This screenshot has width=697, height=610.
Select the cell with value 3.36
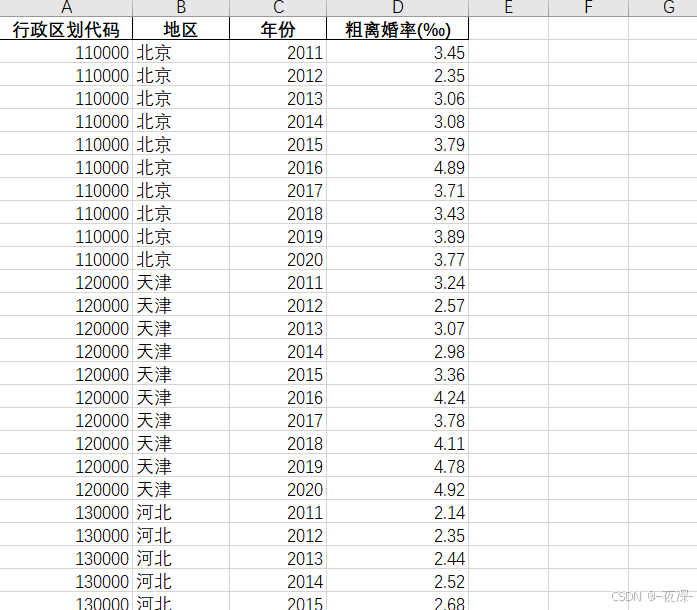point(398,374)
